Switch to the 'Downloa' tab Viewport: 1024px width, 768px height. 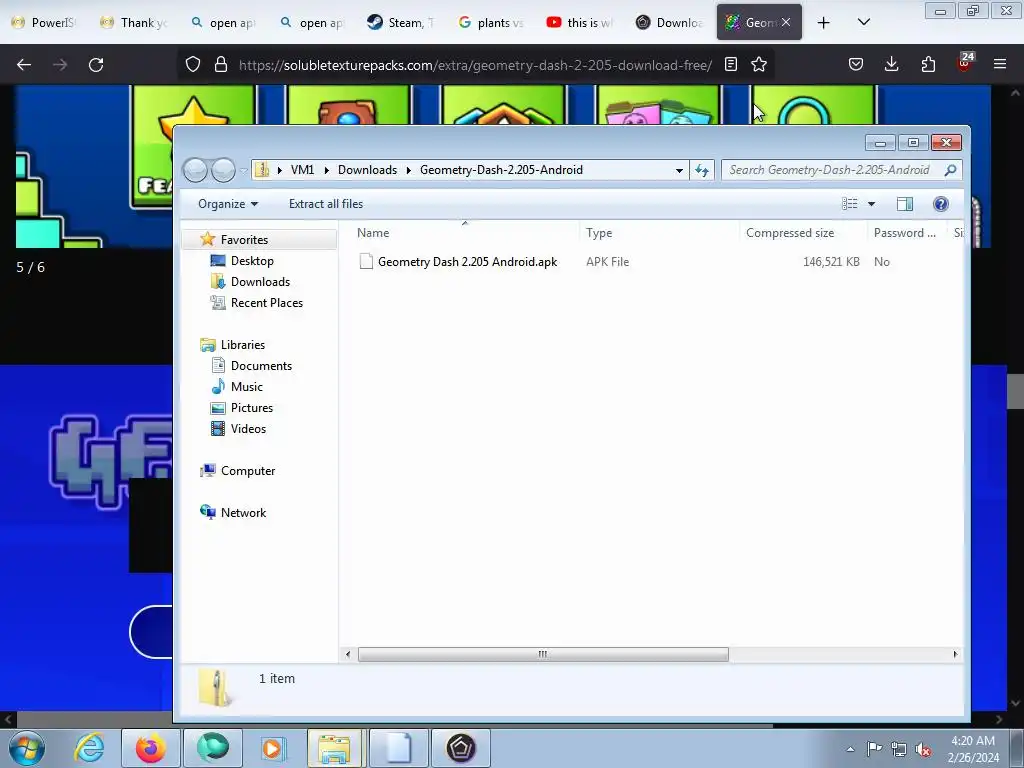coord(670,22)
